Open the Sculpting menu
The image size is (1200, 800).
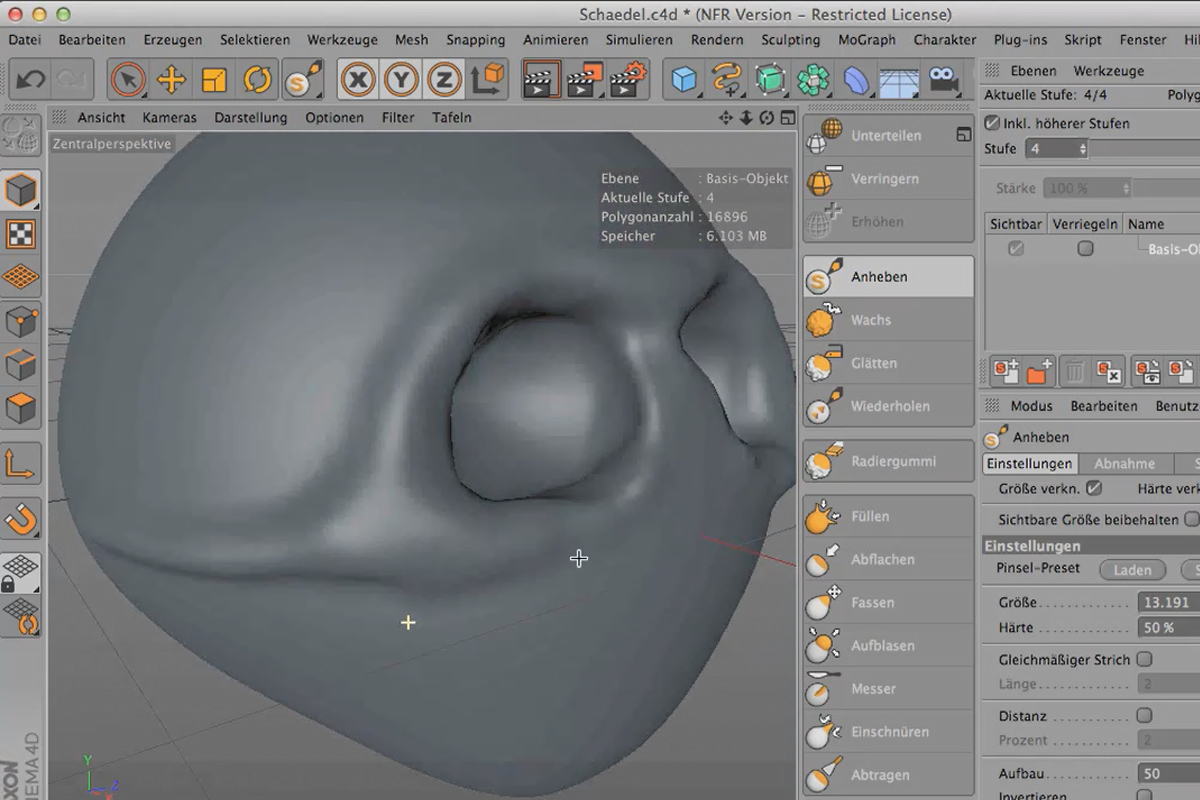point(790,40)
